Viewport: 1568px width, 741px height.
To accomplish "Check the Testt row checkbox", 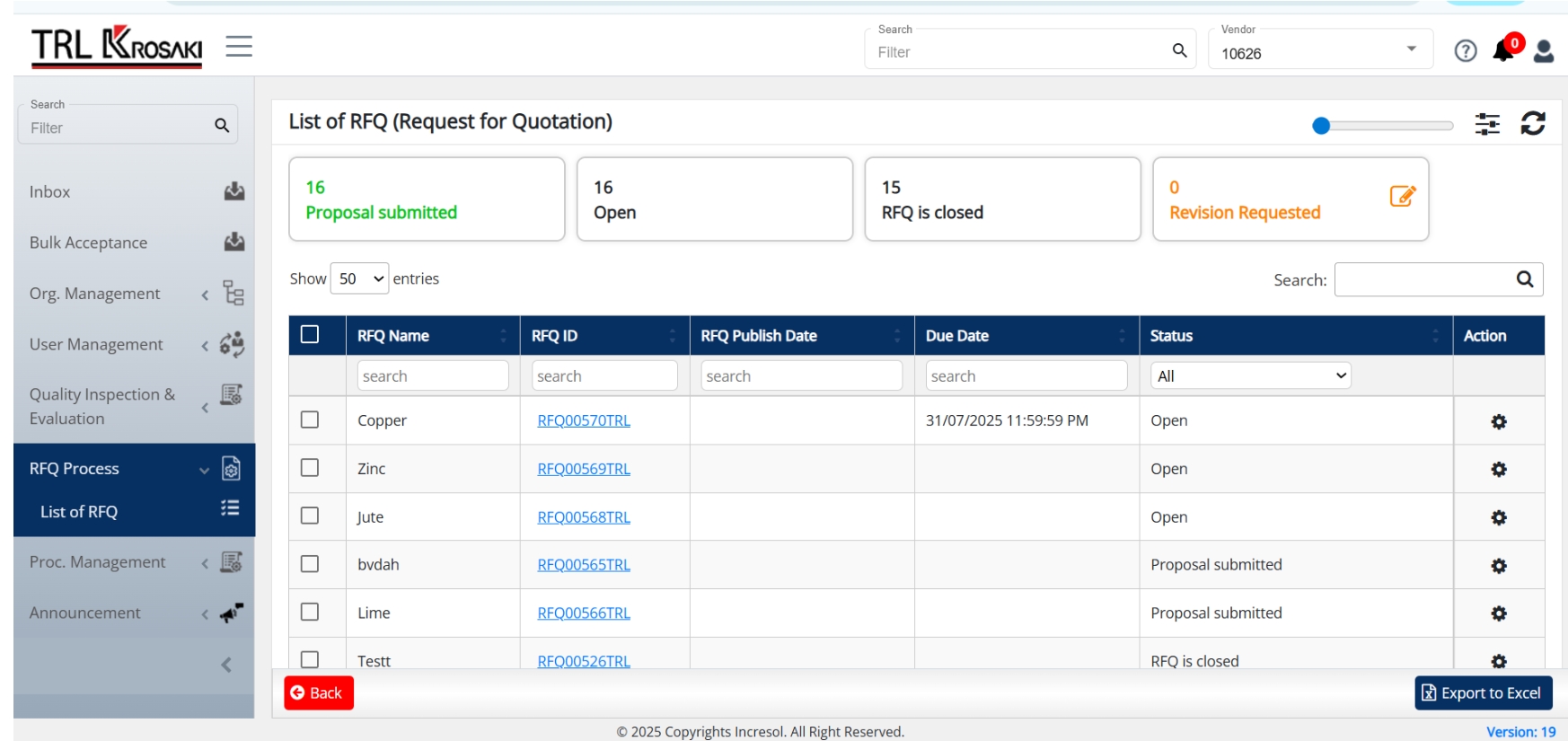I will pyautogui.click(x=310, y=659).
